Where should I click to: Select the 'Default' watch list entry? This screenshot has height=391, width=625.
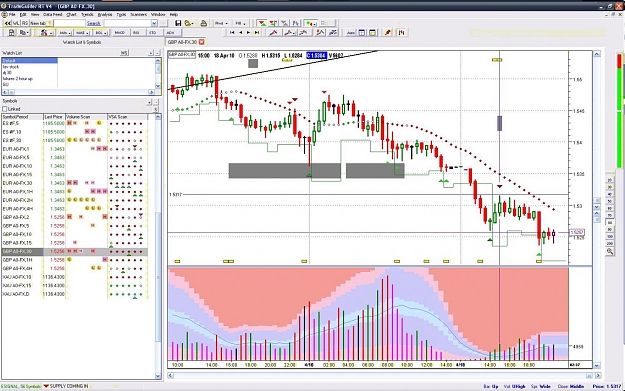pos(29,61)
